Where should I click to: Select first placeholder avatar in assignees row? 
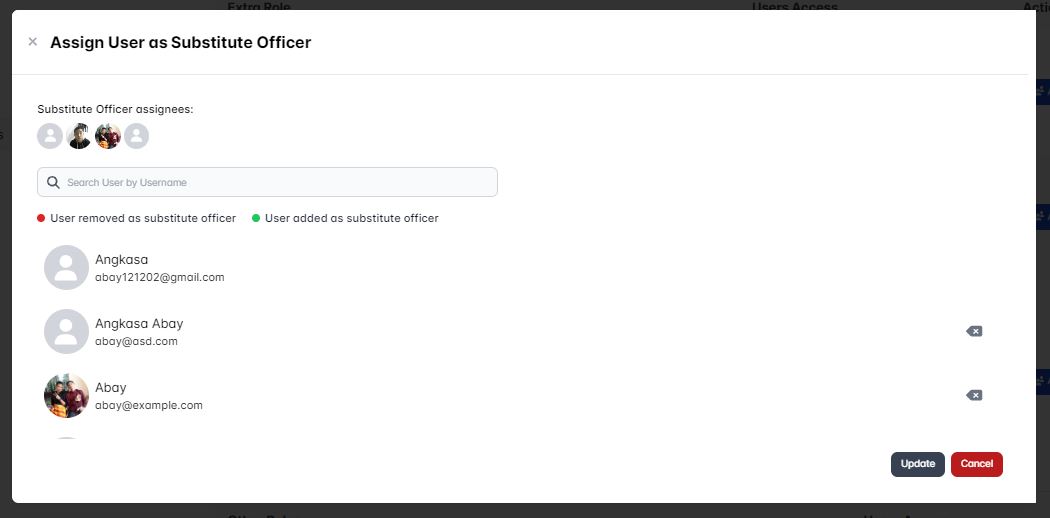(50, 136)
